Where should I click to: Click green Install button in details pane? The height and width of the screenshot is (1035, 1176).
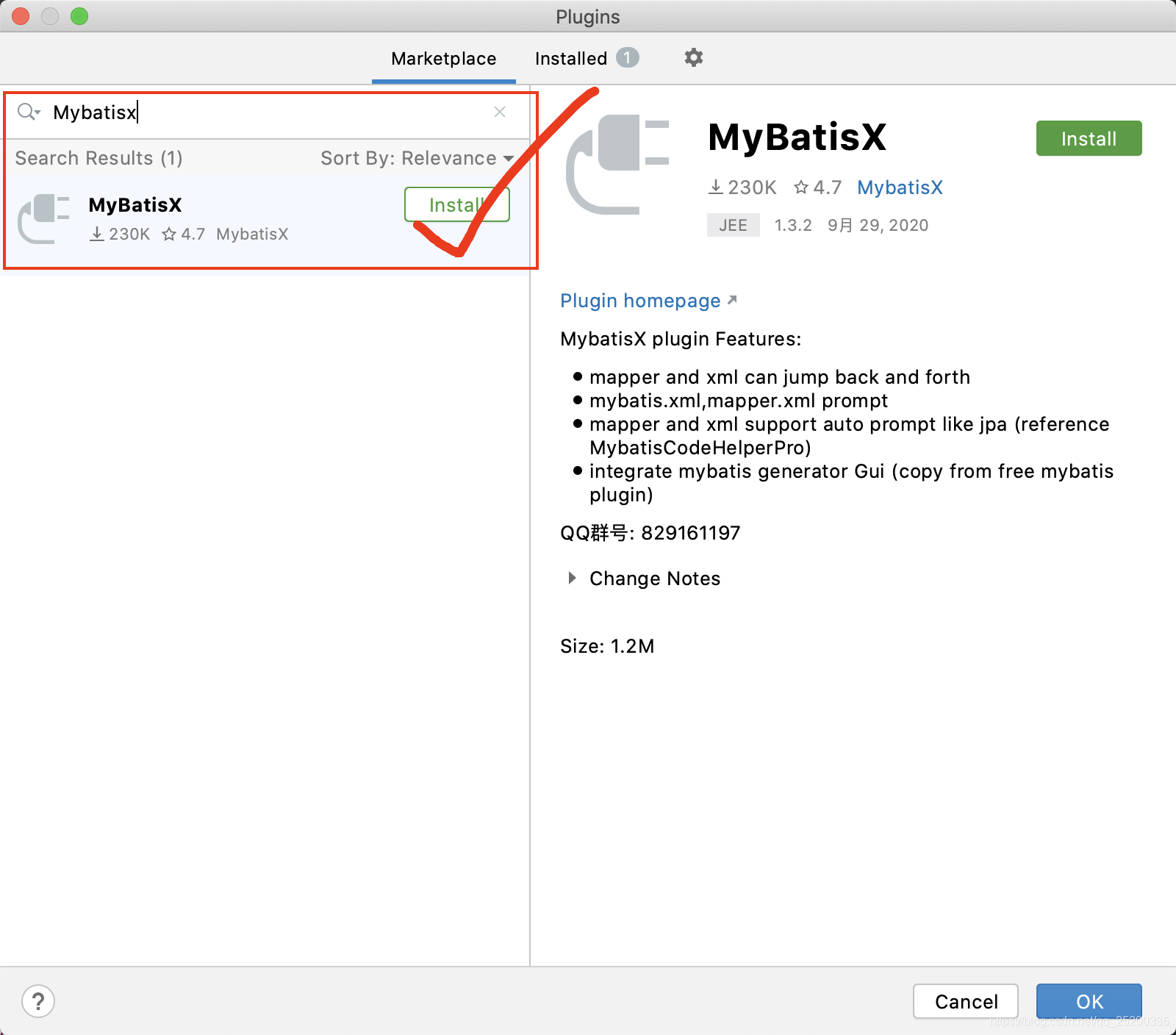click(1089, 138)
